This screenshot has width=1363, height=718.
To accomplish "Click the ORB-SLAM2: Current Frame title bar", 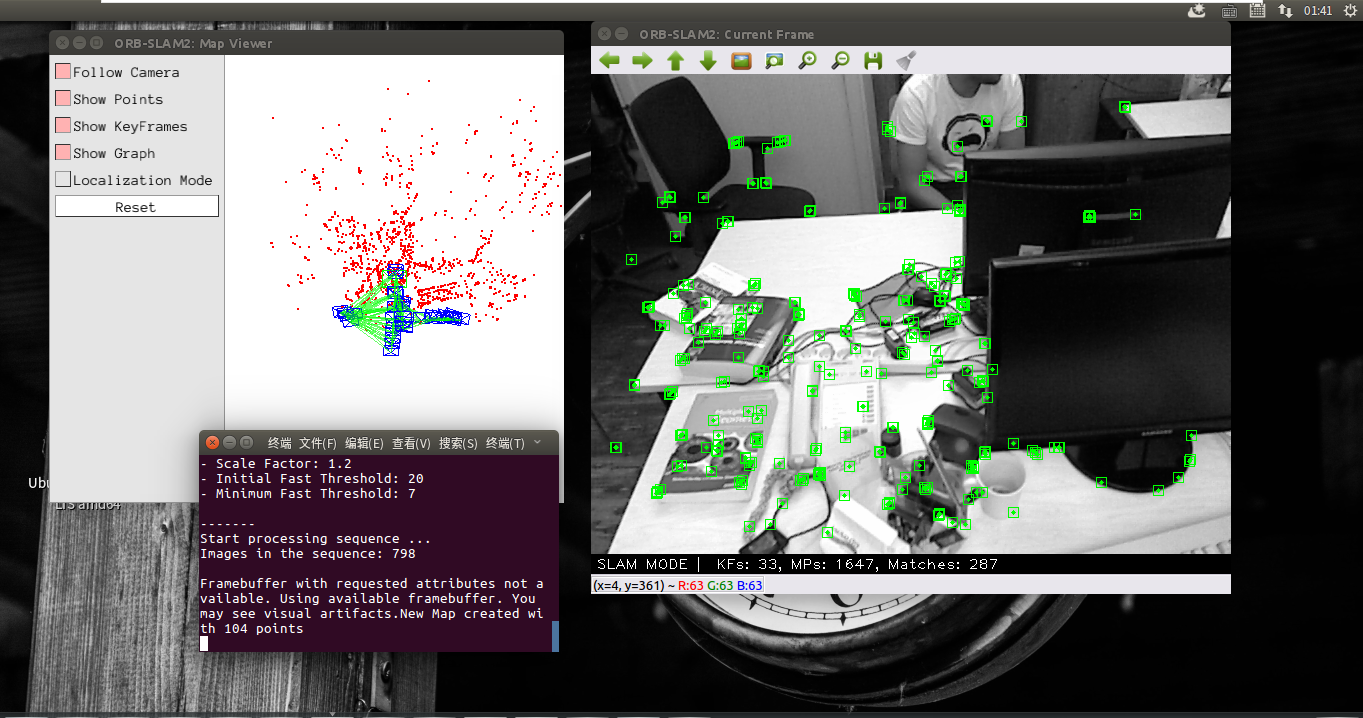I will [911, 34].
